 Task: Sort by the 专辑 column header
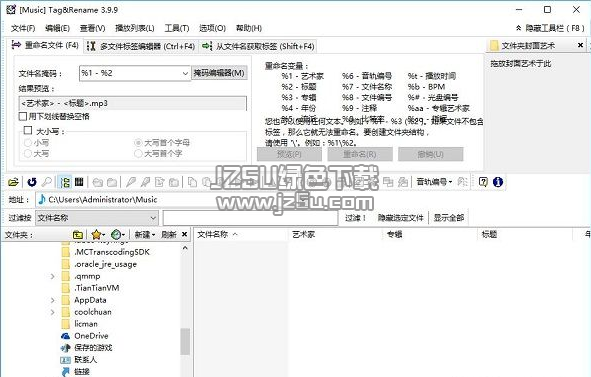[430, 234]
